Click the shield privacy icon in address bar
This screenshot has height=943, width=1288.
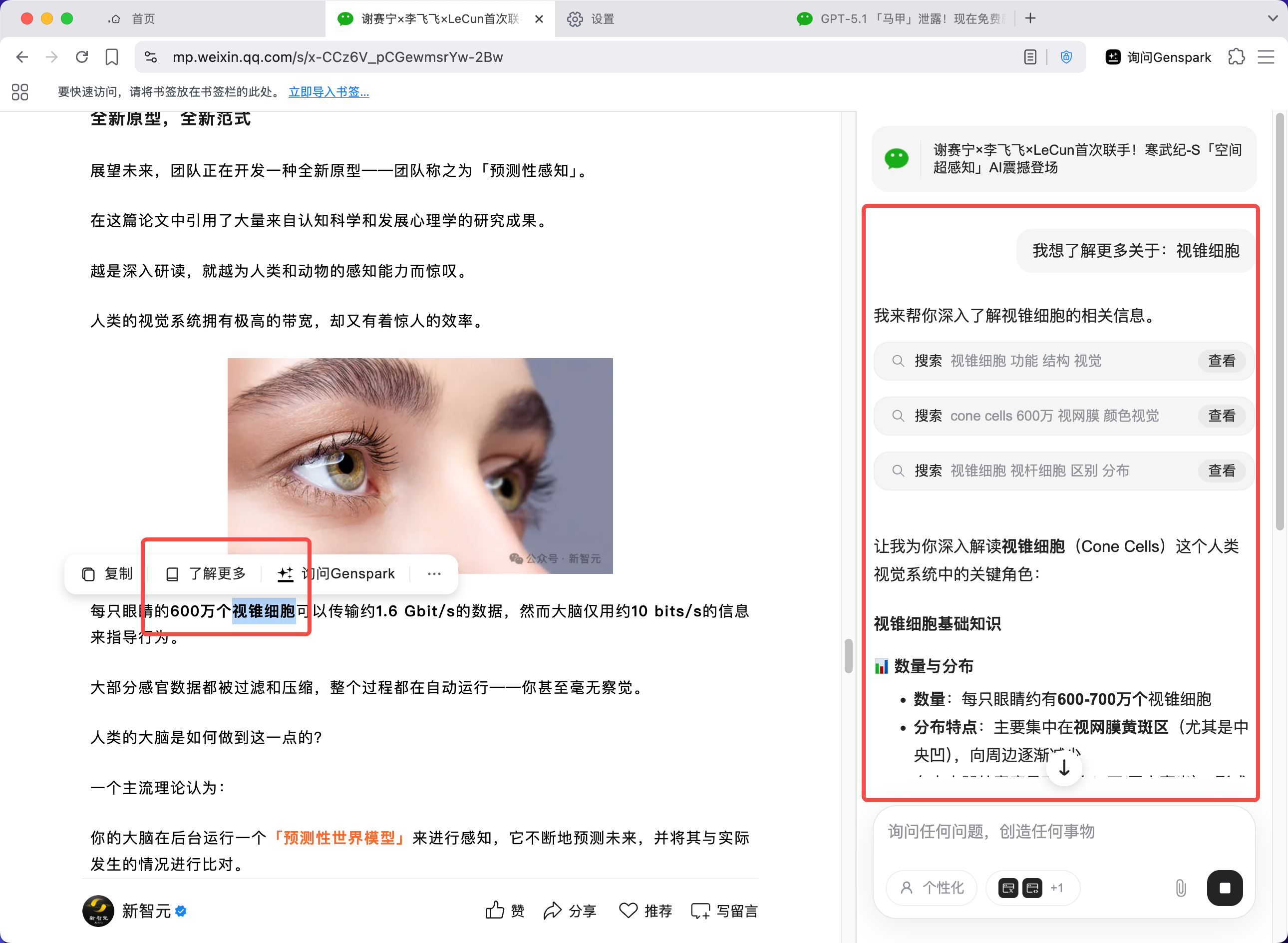click(1066, 57)
